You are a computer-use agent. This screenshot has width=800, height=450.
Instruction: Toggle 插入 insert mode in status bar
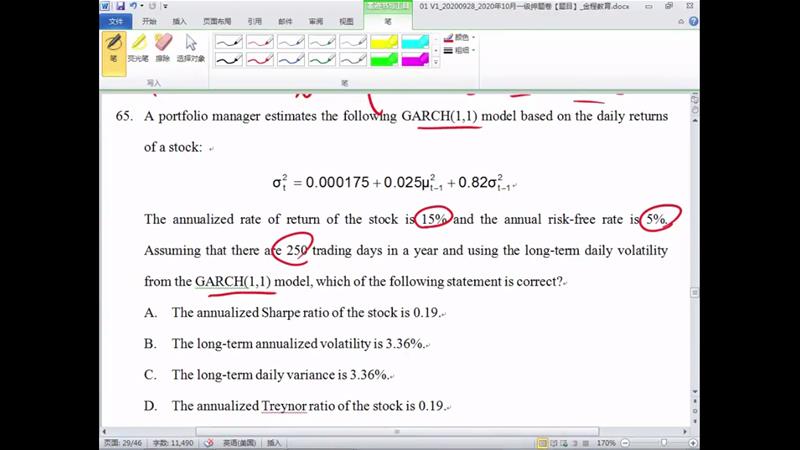click(274, 442)
